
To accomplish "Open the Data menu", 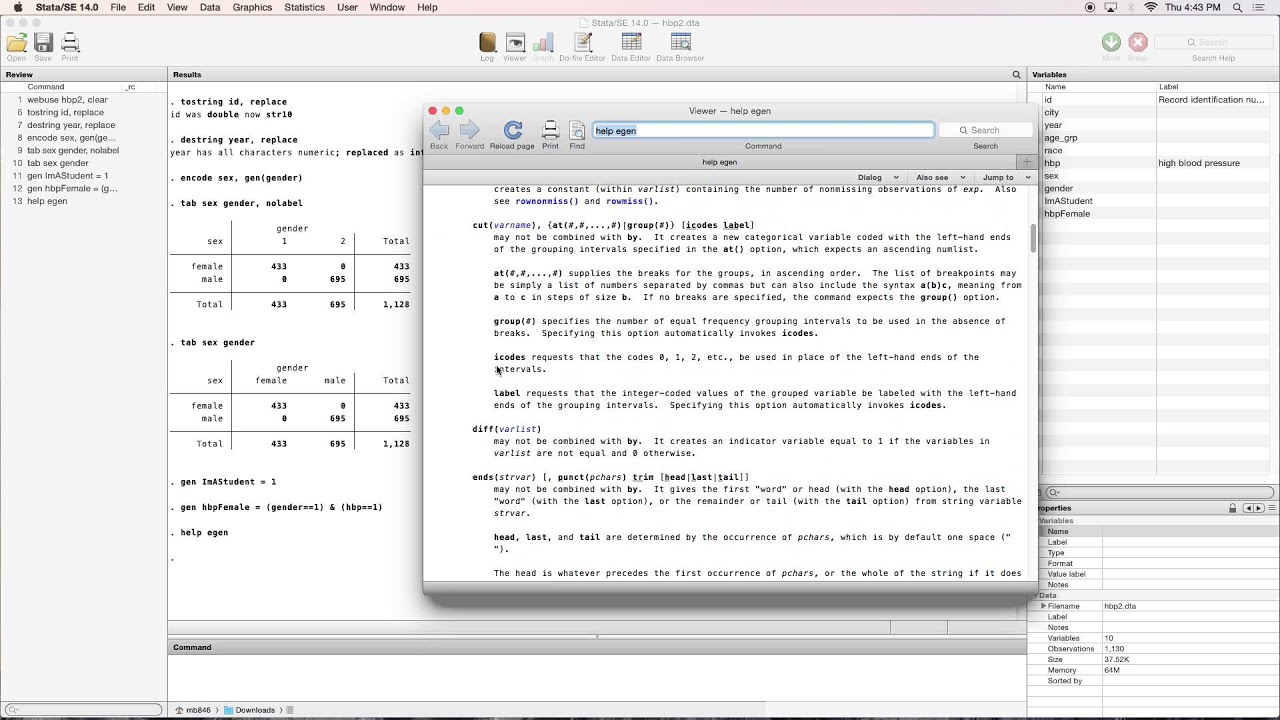I will (x=210, y=7).
